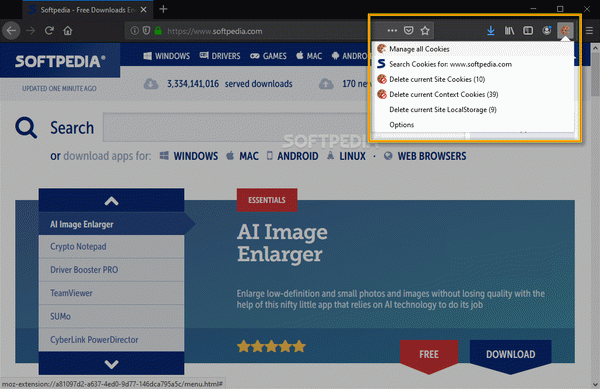The width and height of the screenshot is (600, 389).
Task: Open the GAMES category
Action: 268,56
